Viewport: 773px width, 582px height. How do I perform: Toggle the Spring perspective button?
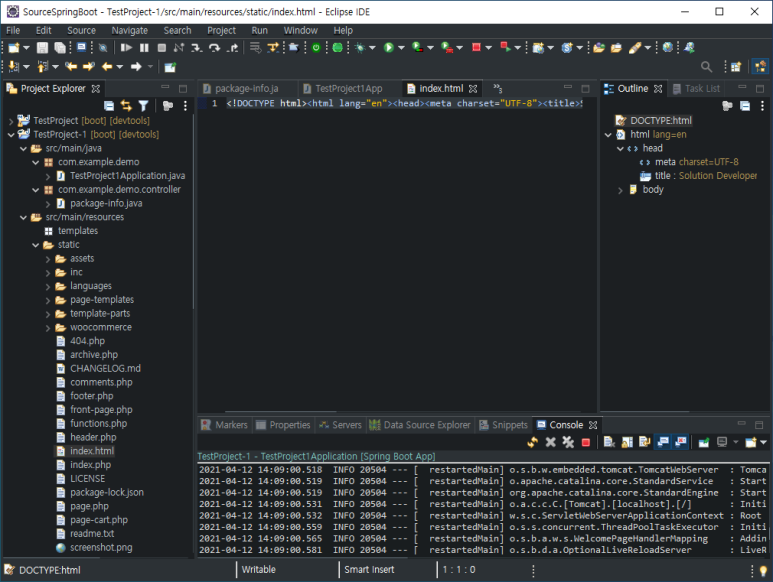click(760, 67)
